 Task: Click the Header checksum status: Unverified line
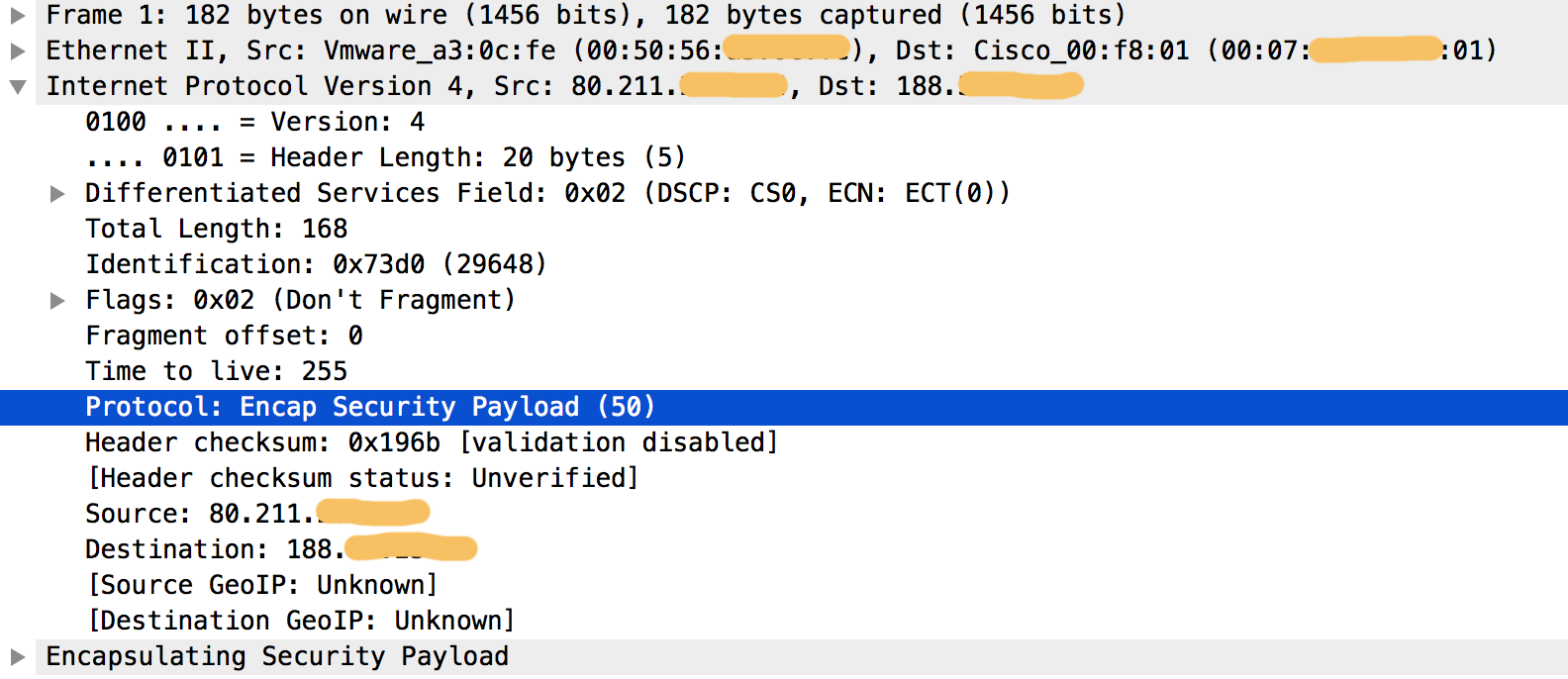362,478
